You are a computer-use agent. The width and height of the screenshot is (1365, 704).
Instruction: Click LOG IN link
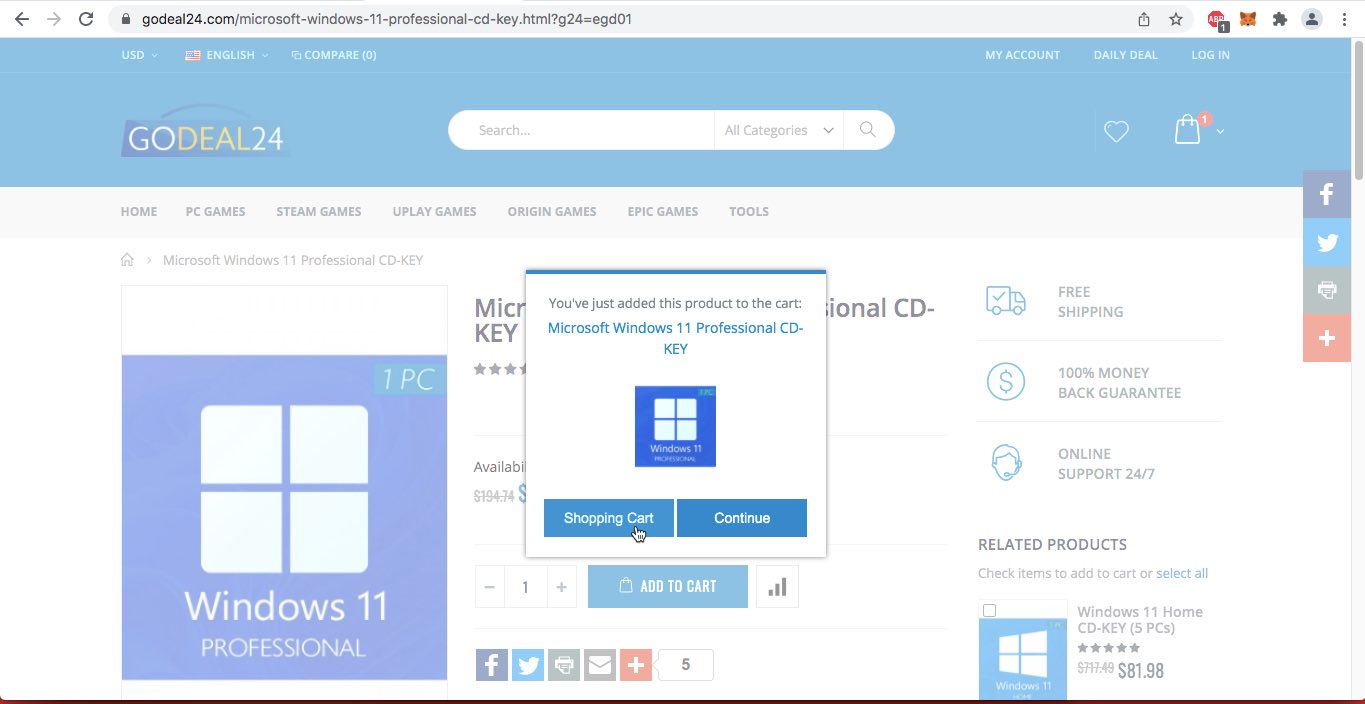[x=1210, y=55]
